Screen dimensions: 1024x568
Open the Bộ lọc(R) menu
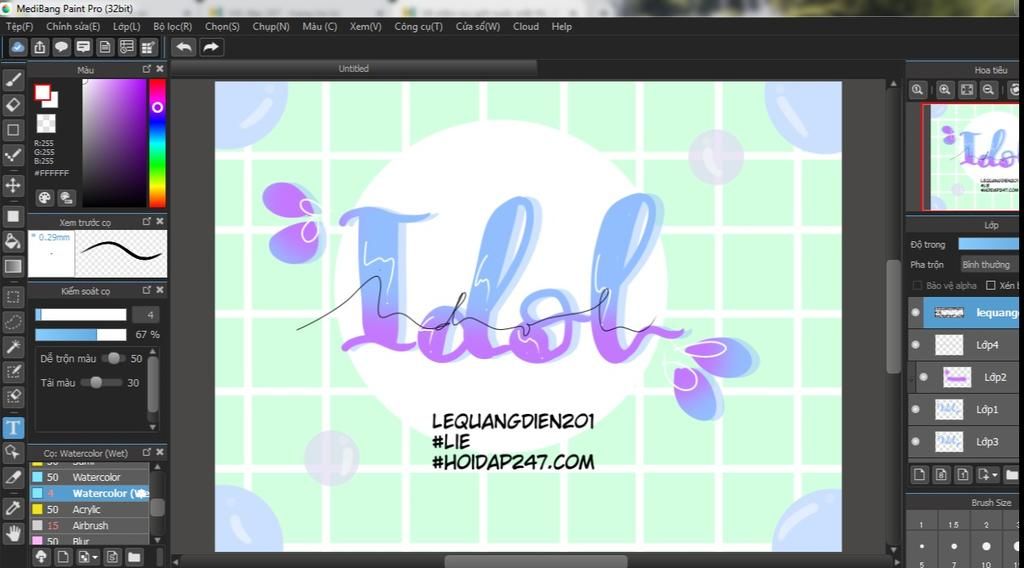click(x=172, y=27)
